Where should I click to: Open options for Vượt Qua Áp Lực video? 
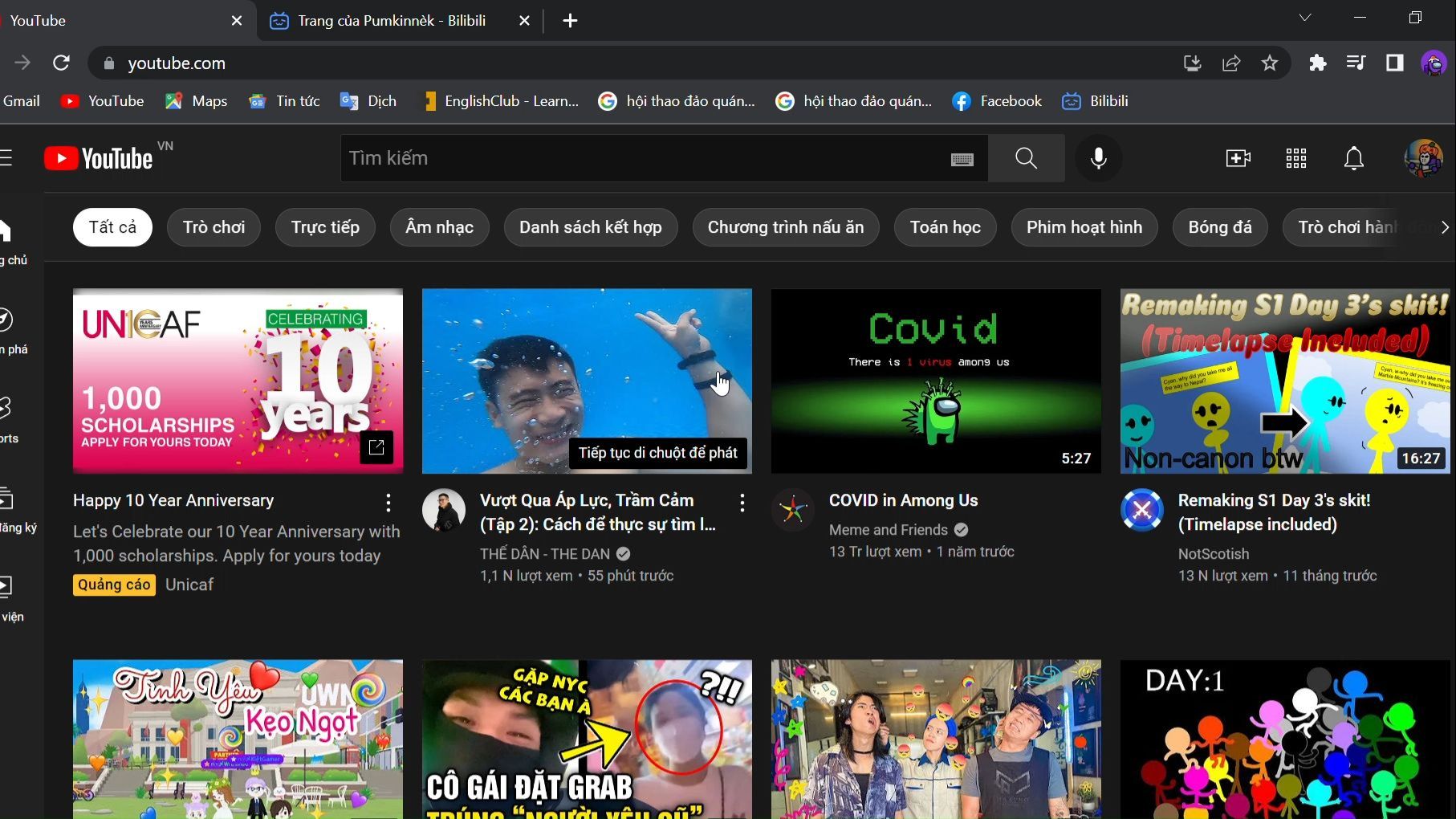pyautogui.click(x=742, y=503)
